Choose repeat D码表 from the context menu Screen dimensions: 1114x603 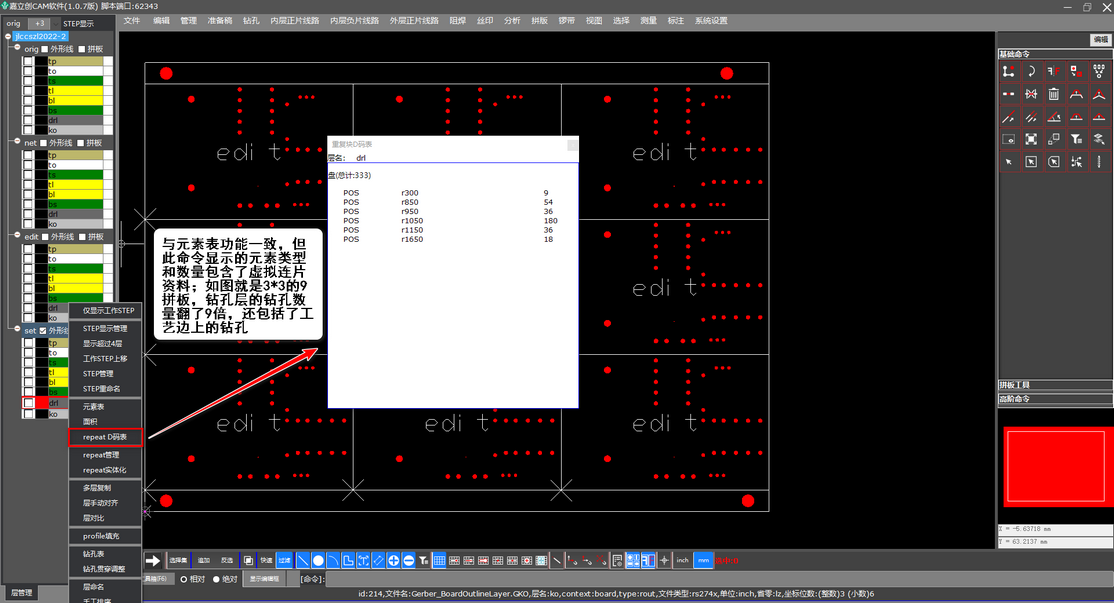[105, 438]
